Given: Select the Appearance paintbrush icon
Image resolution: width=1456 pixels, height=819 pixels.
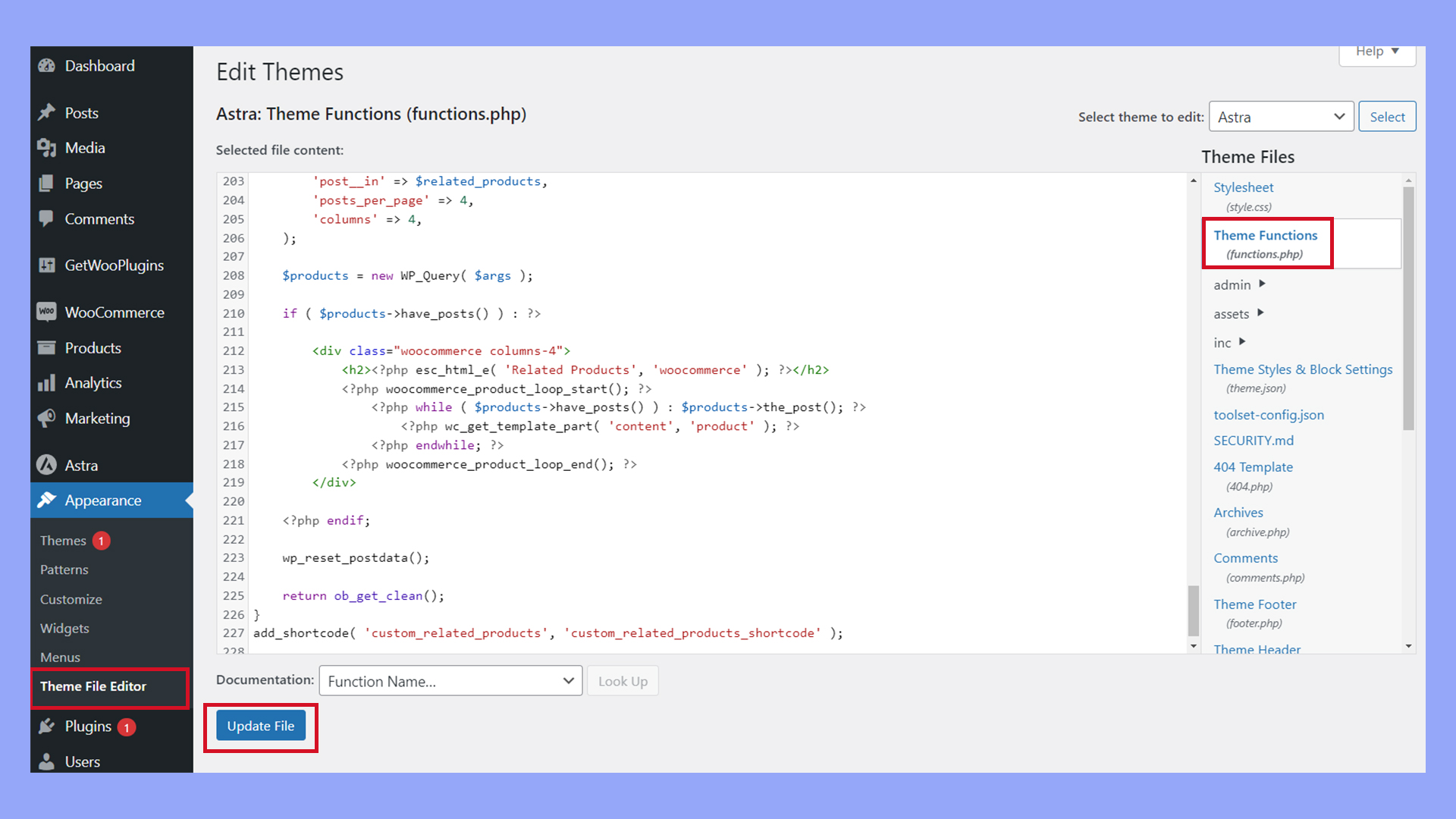Looking at the screenshot, I should [x=48, y=500].
